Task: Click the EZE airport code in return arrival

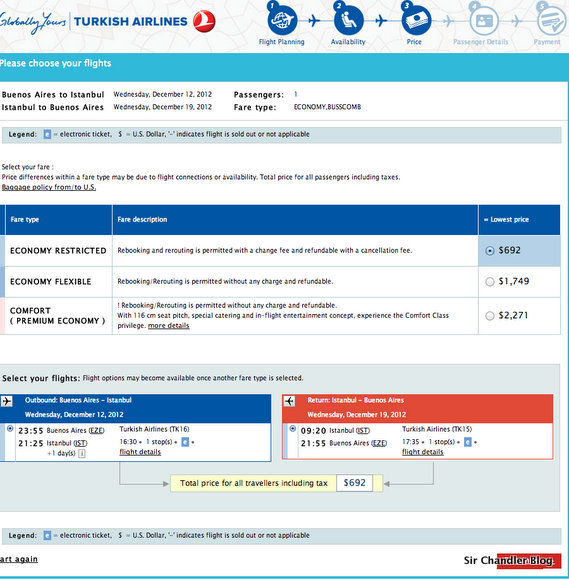Action: click(x=379, y=443)
